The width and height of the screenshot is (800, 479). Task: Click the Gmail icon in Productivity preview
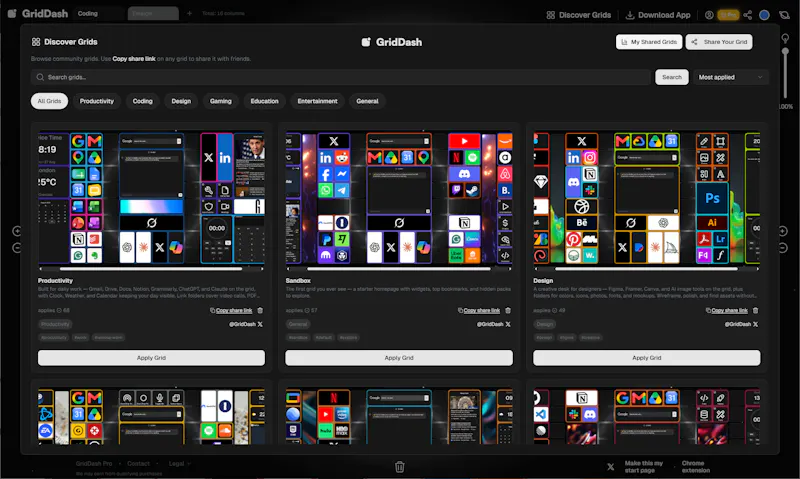94,141
